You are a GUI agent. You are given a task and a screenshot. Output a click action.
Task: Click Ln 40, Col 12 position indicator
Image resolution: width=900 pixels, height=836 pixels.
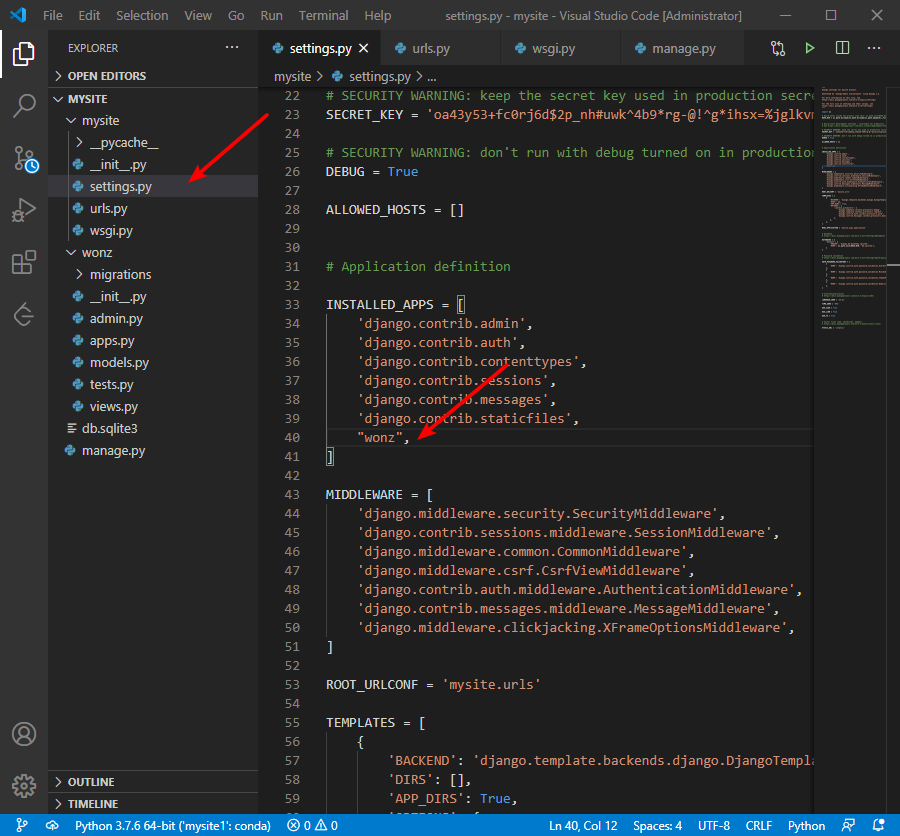coord(583,826)
